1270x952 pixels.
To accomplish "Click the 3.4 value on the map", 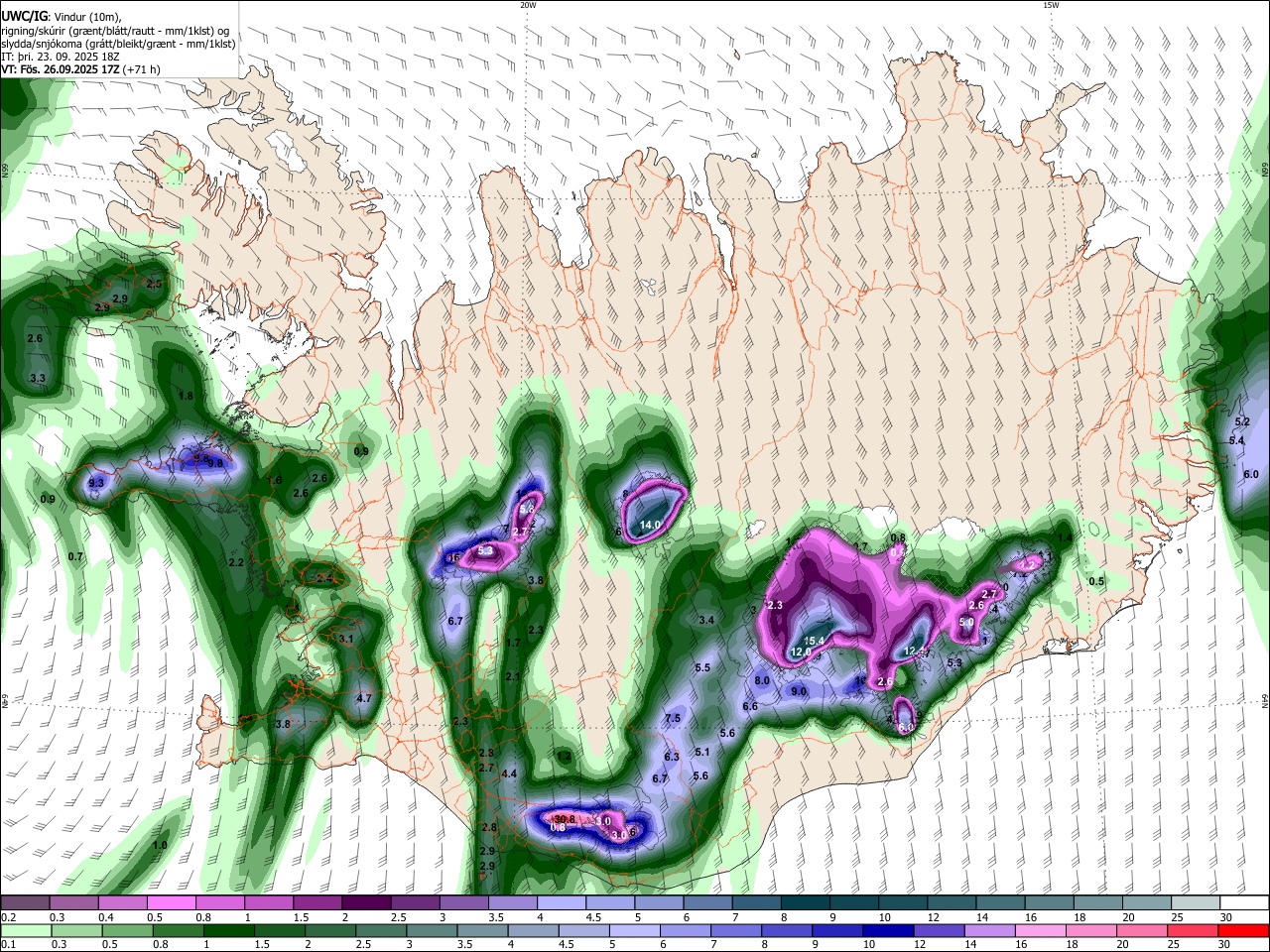I will 706,621.
